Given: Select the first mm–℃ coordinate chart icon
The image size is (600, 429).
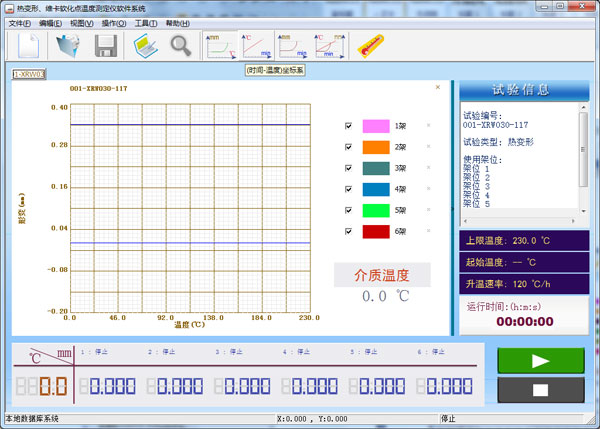Looking at the screenshot, I should tap(219, 45).
